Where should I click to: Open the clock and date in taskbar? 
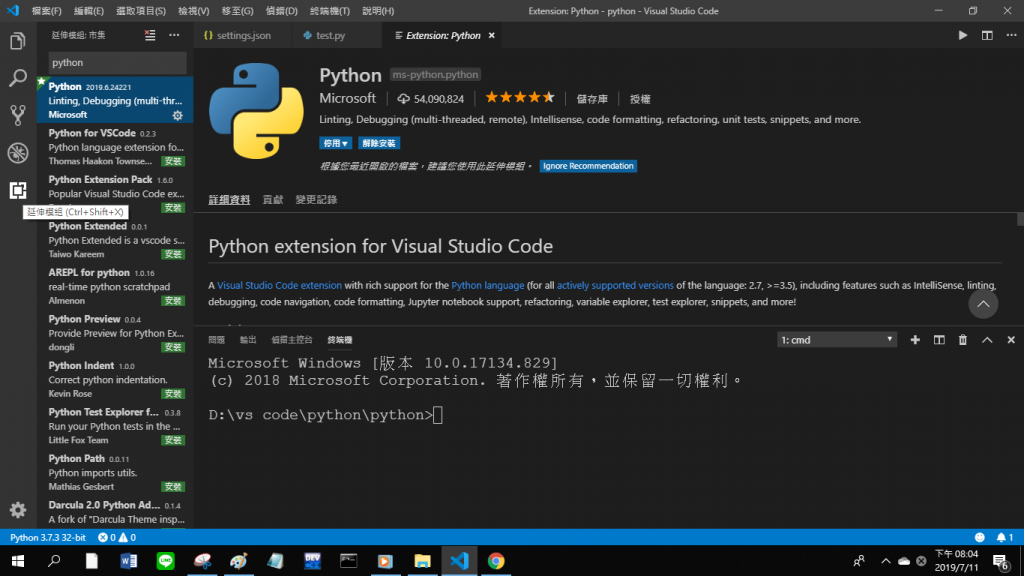pos(956,561)
